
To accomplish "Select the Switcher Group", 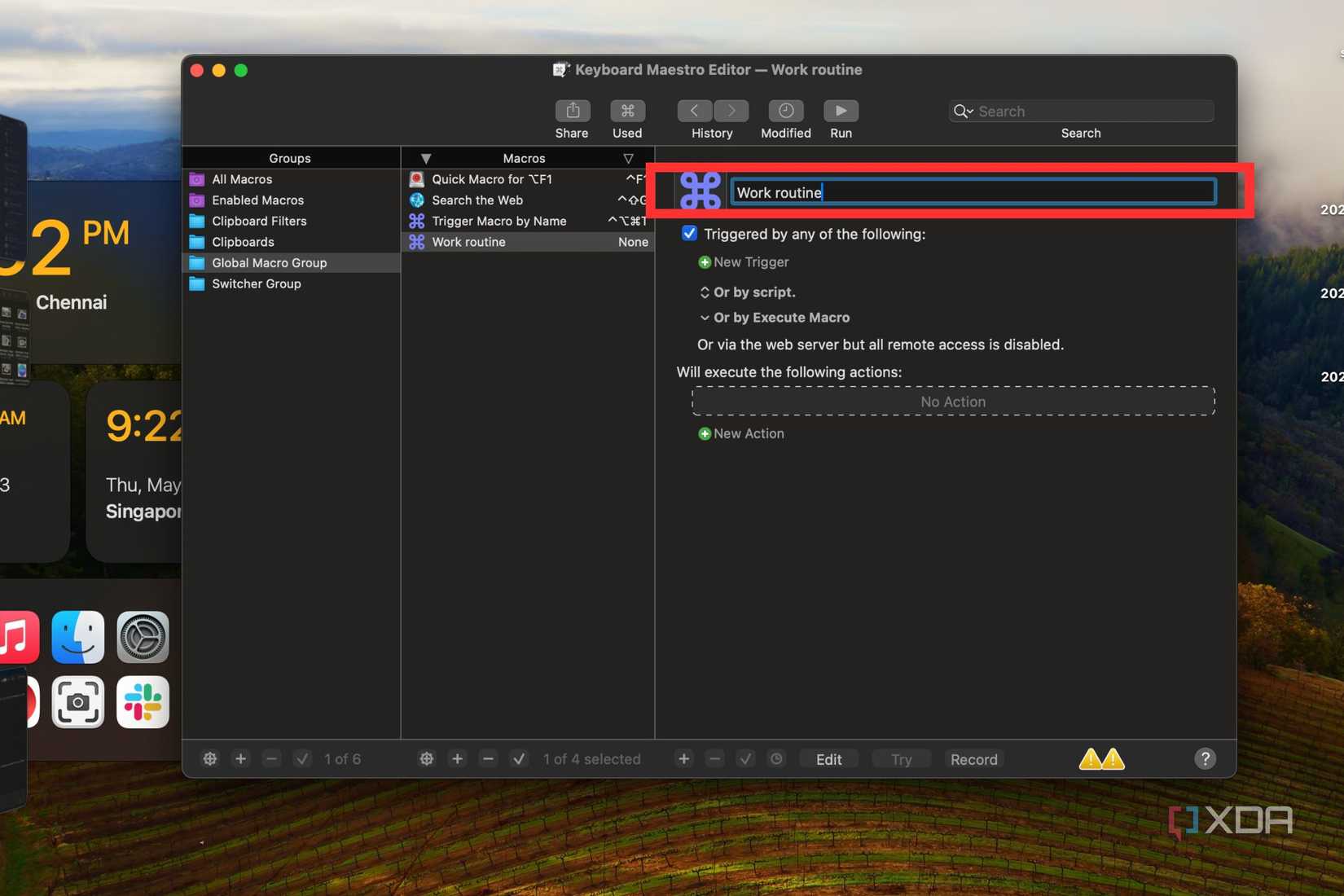I will tap(292, 283).
